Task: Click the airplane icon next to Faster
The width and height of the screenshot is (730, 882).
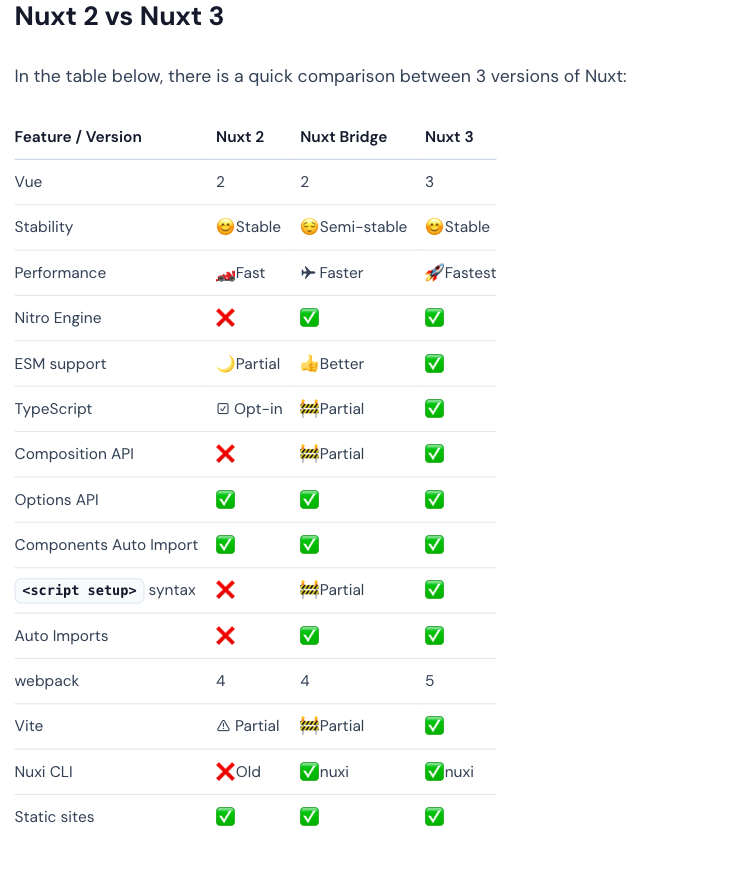Action: [x=308, y=273]
